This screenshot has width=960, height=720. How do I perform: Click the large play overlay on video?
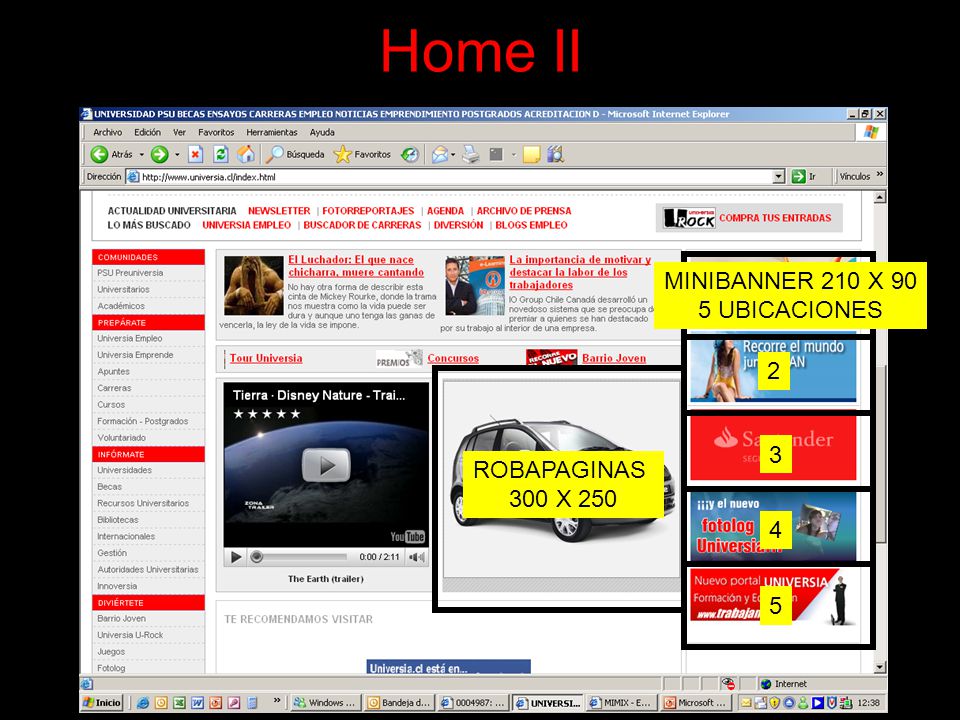(326, 465)
